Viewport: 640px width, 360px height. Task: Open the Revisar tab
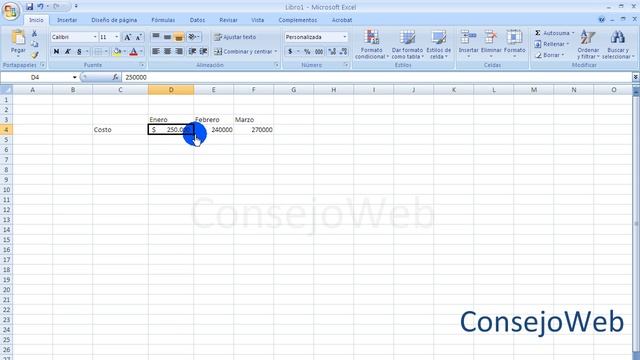click(x=228, y=20)
